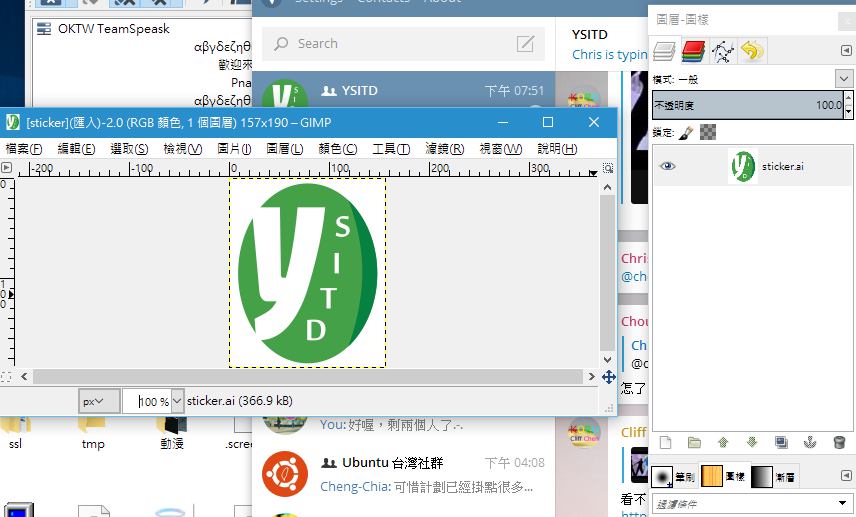Switch to the Brushes tab in lower dock
Image resolution: width=856 pixels, height=517 pixels.
(x=673, y=477)
